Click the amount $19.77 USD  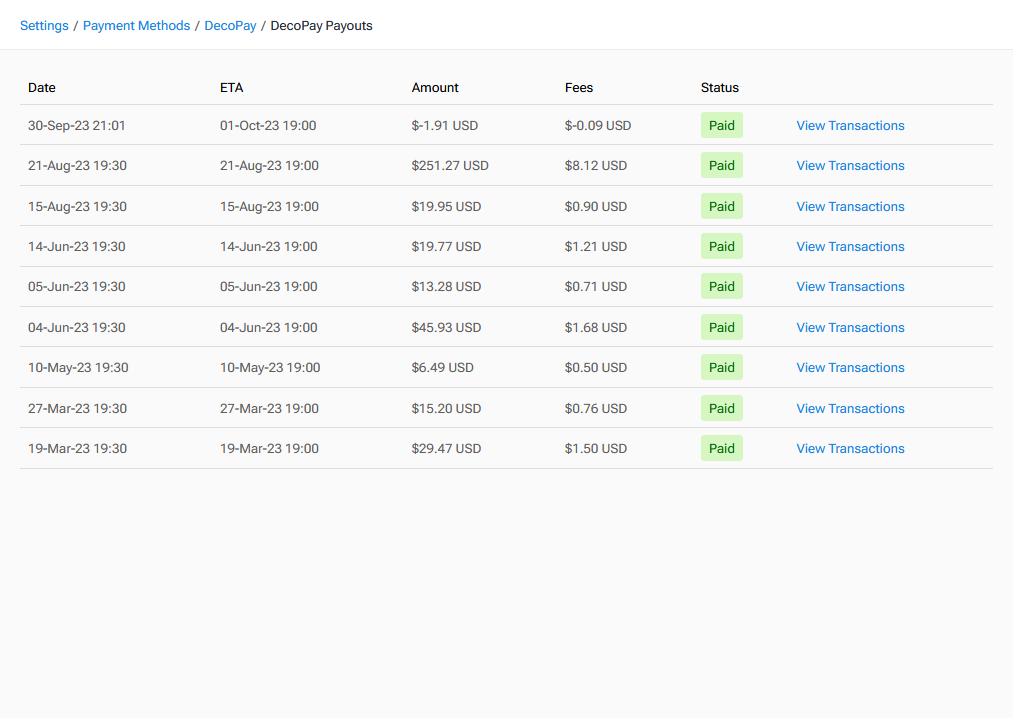(446, 246)
